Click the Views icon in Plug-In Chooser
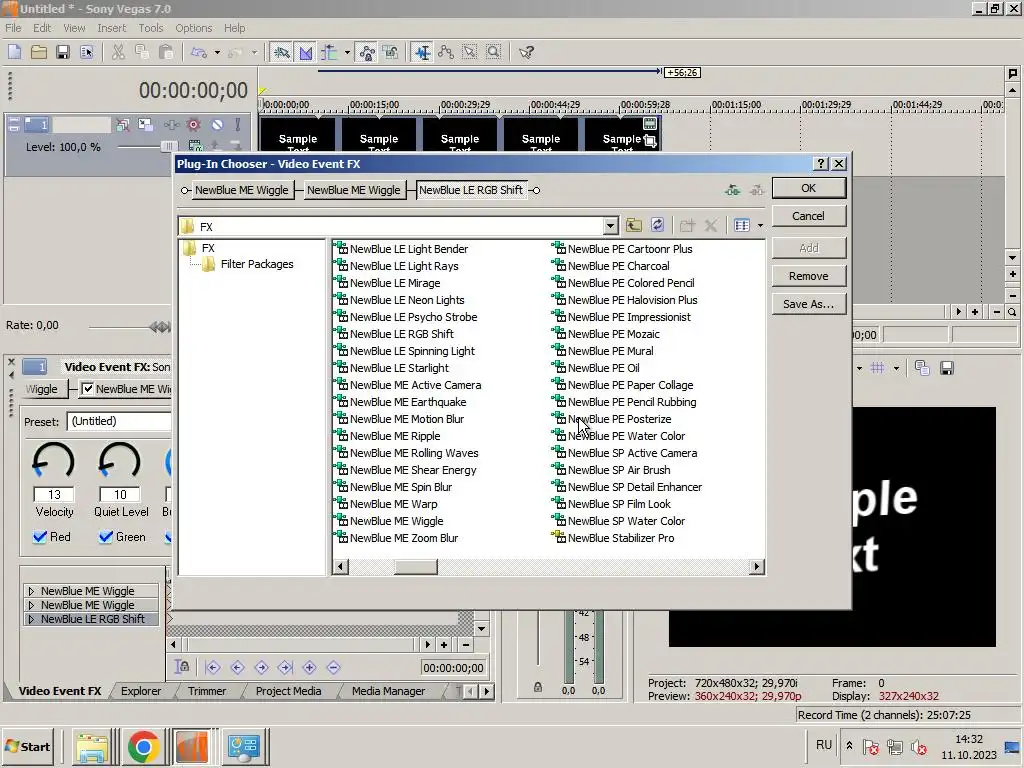The height and width of the screenshot is (768, 1024). (742, 225)
